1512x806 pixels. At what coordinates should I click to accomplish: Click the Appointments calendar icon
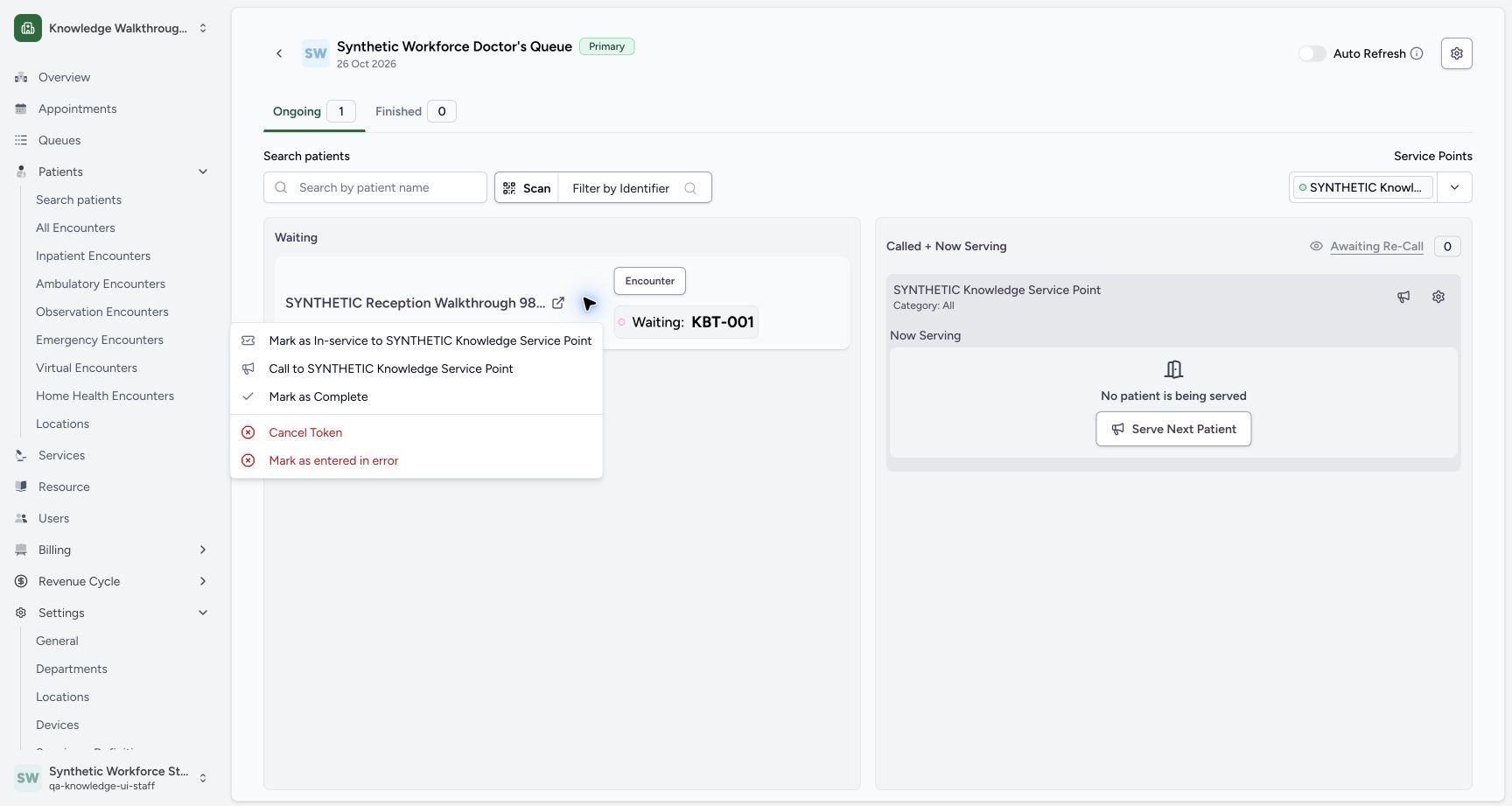(21, 109)
